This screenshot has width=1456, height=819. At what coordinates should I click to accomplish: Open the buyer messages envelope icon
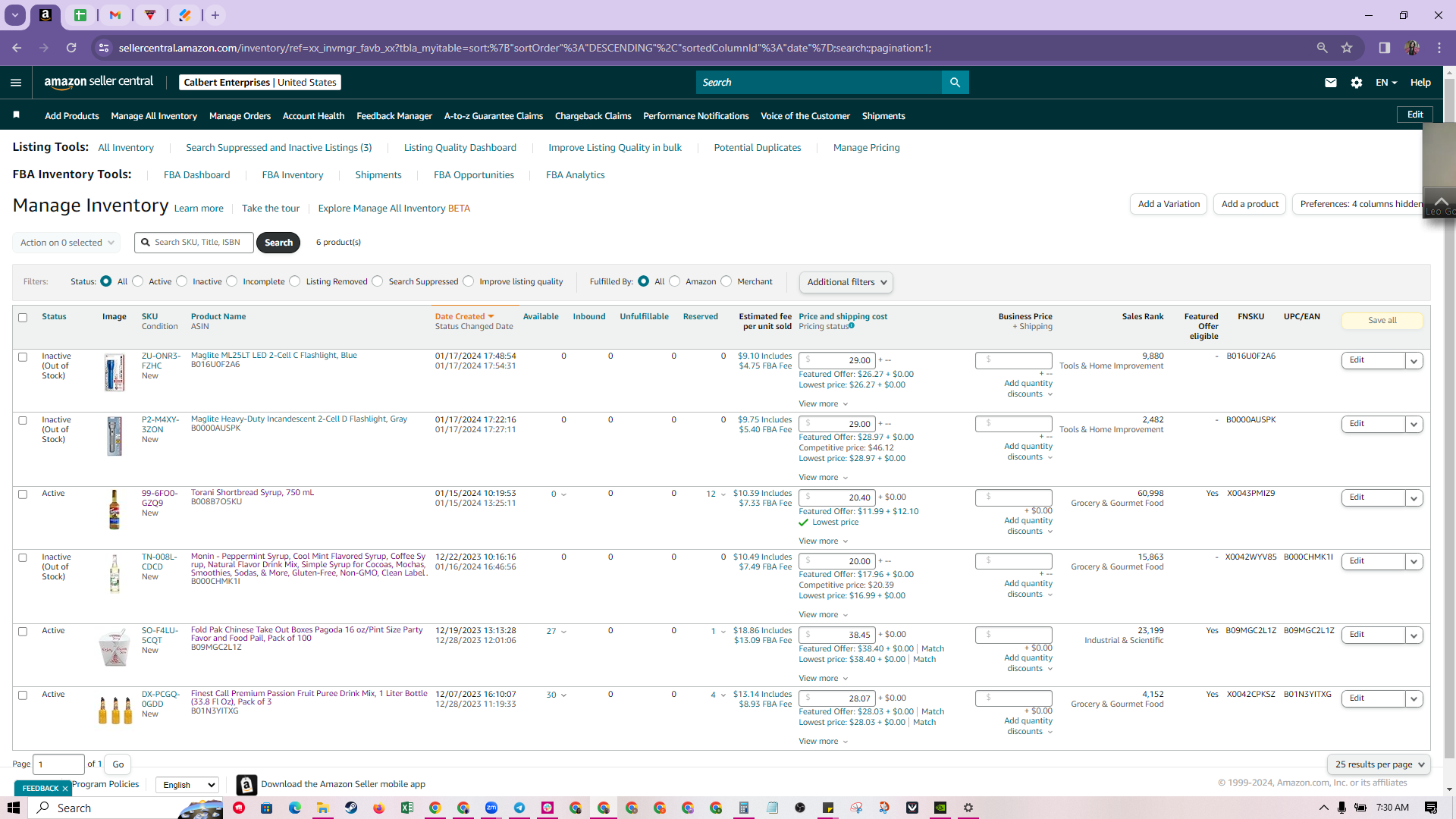coord(1331,83)
